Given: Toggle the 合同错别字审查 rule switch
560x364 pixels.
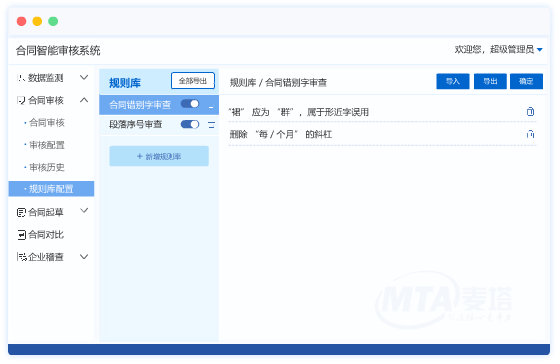Looking at the screenshot, I should (190, 104).
